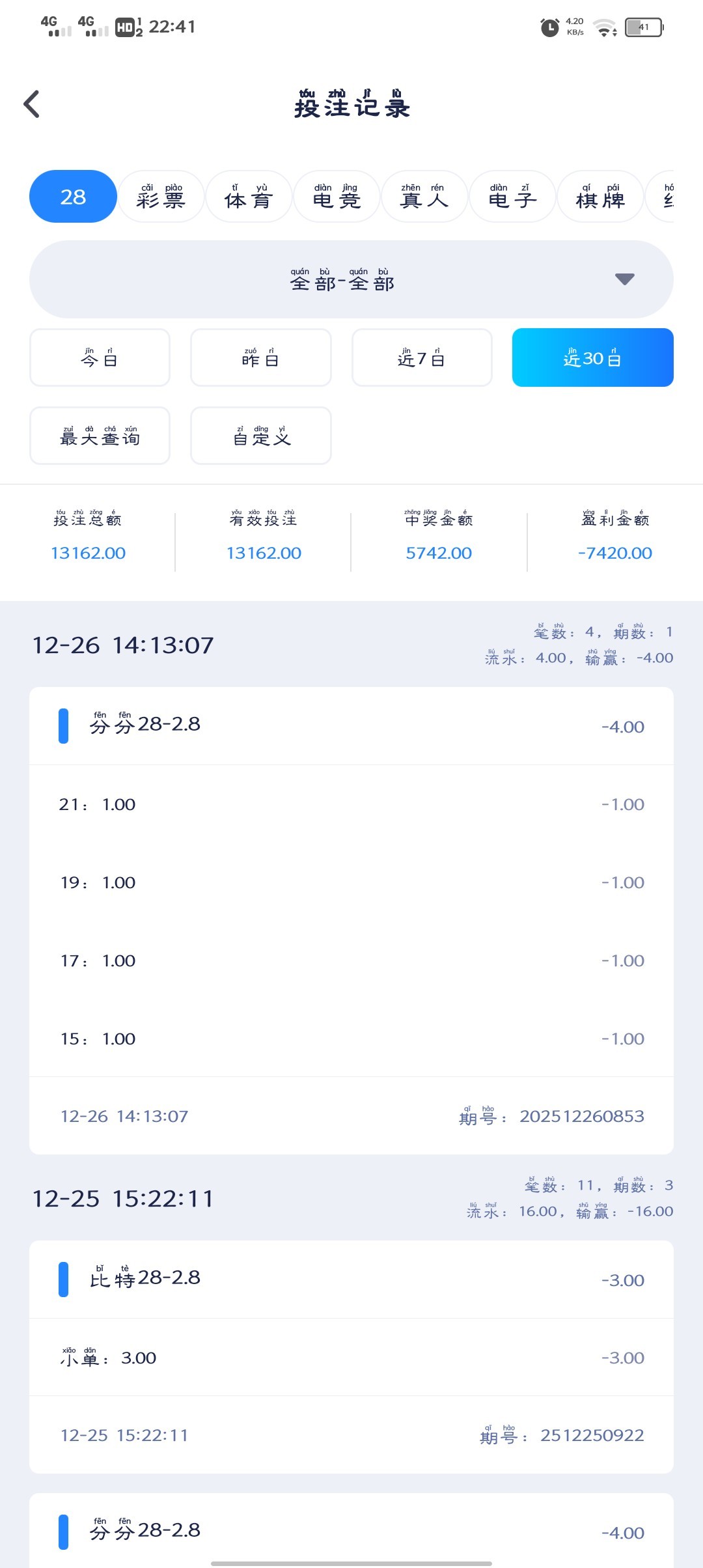This screenshot has height=1568, width=703.
Task: Switch to the 电竞 tab
Action: click(x=337, y=197)
